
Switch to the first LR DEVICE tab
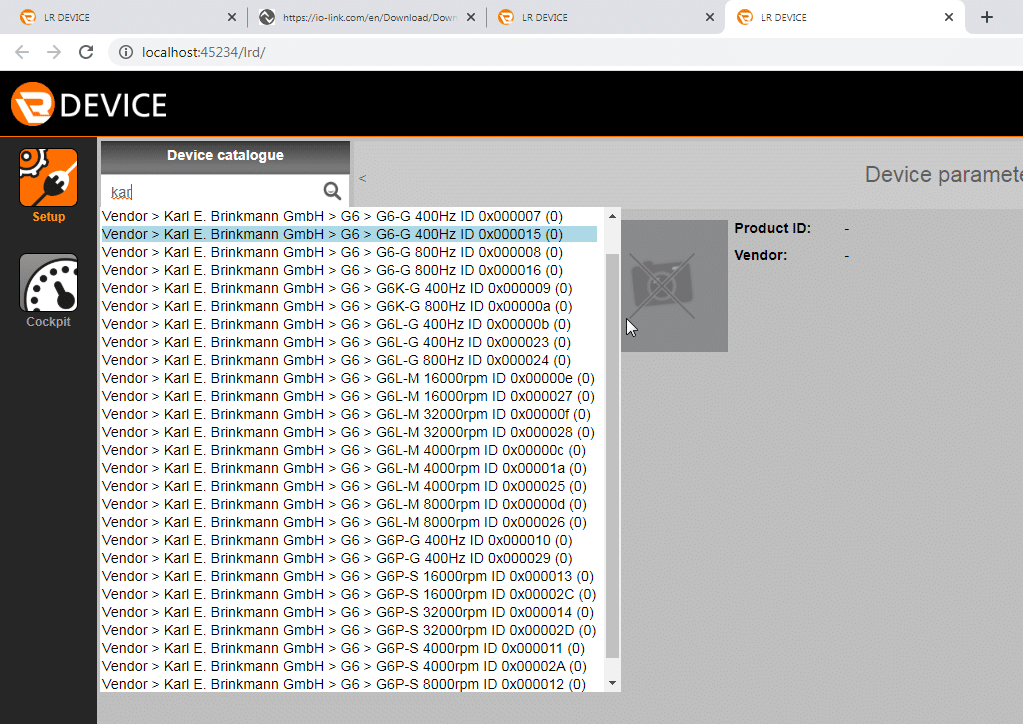128,18
